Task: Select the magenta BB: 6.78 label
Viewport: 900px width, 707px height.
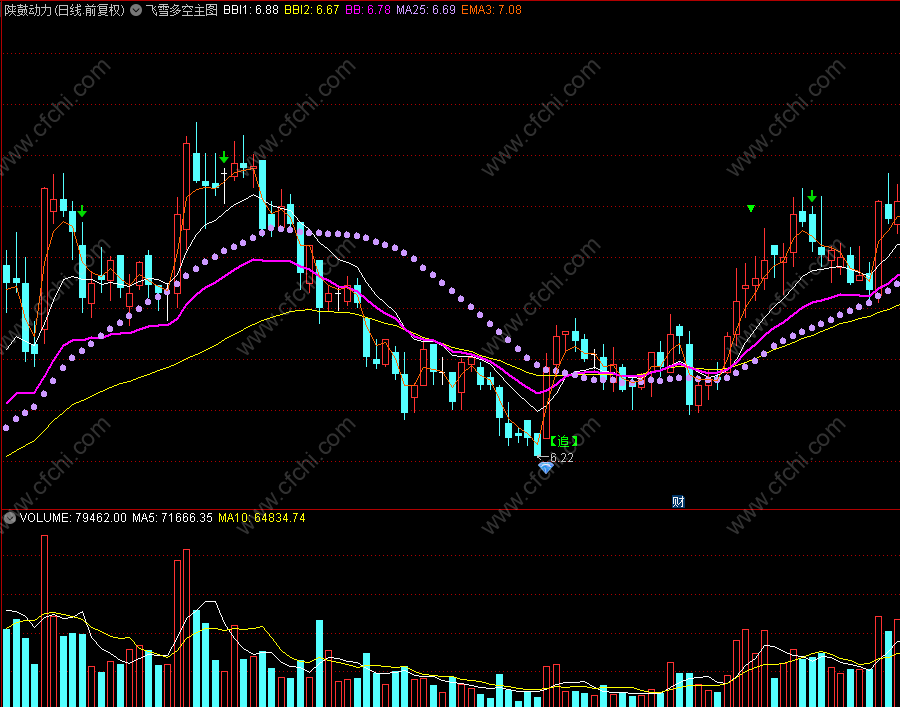Action: (369, 10)
